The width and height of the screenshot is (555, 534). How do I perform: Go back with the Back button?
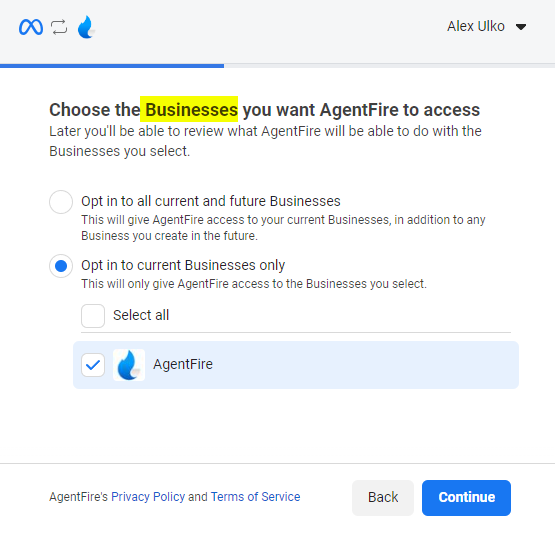383,498
